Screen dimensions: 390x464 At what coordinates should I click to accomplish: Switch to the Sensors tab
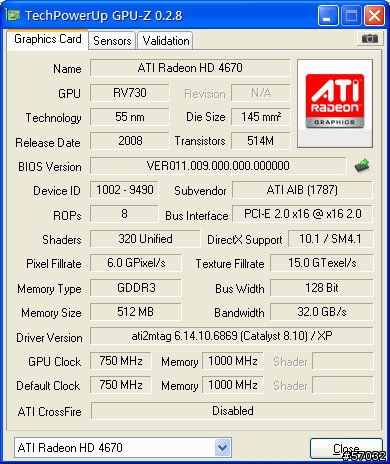[x=112, y=41]
